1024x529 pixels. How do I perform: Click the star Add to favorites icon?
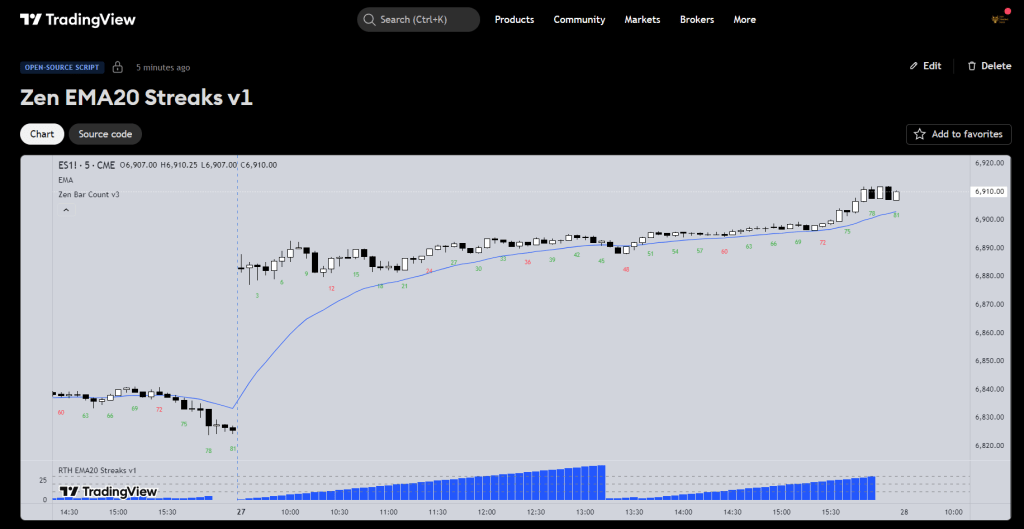pos(920,134)
